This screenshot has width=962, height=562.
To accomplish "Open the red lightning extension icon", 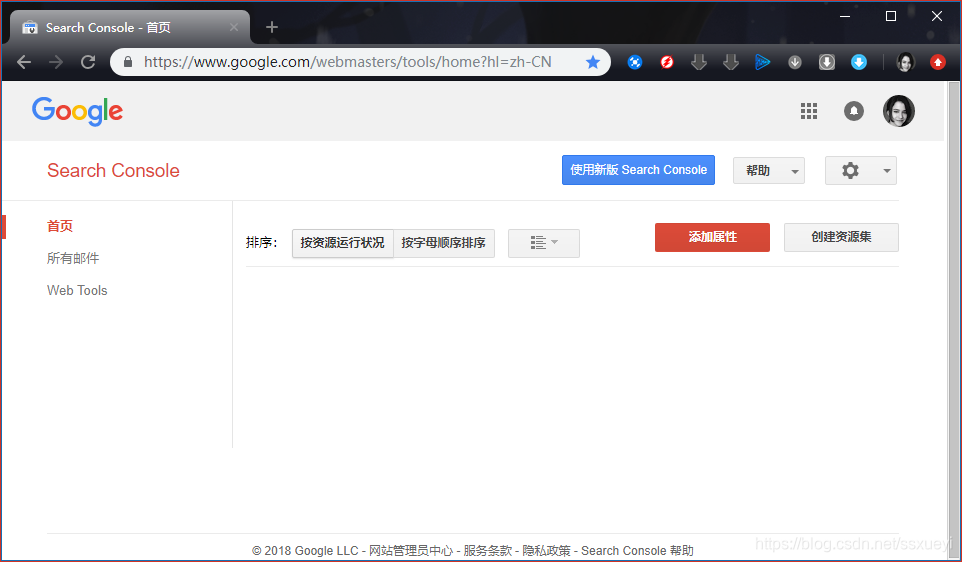I will [x=667, y=62].
